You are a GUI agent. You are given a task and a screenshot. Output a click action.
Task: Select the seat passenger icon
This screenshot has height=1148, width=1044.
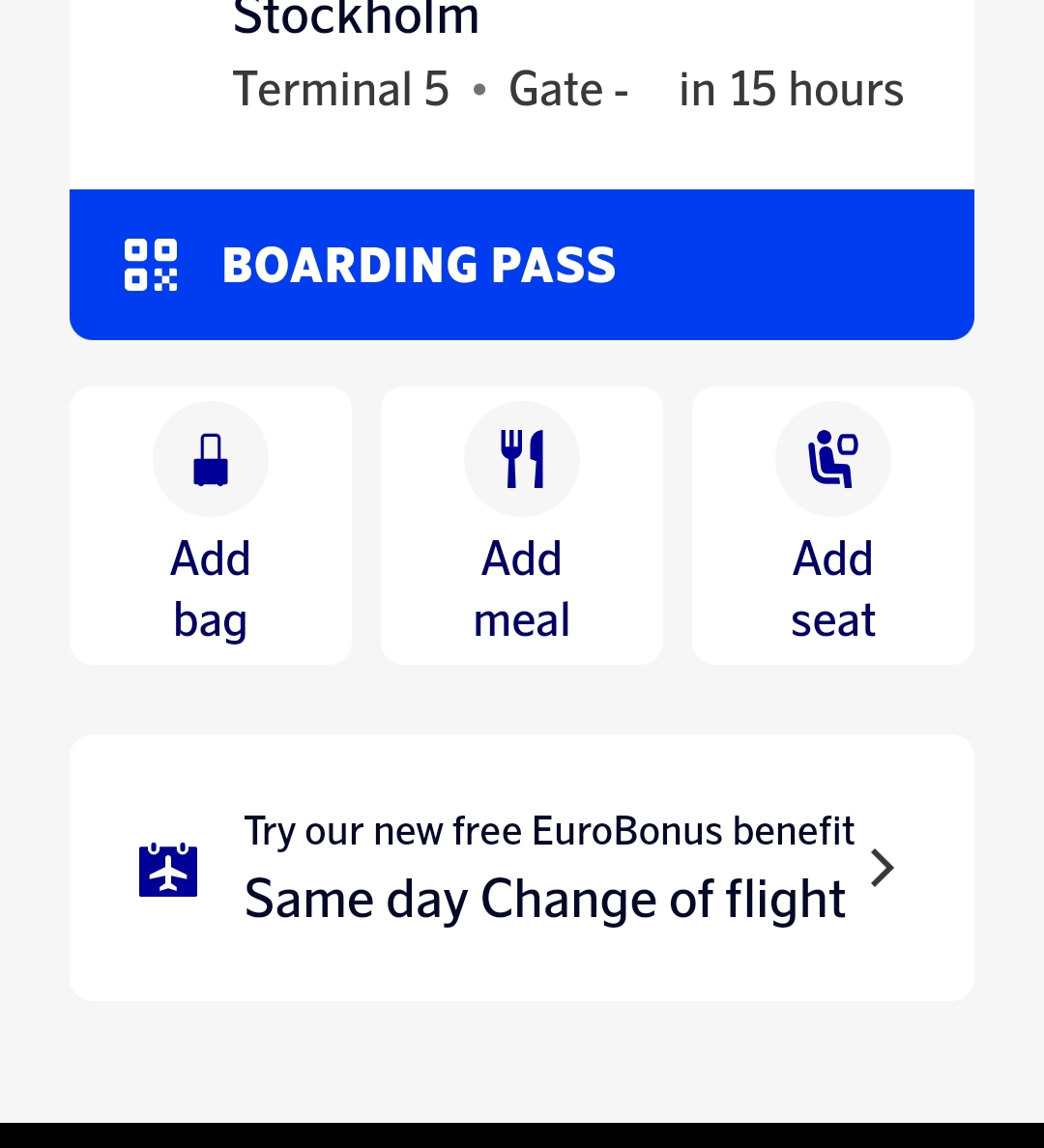tap(832, 459)
